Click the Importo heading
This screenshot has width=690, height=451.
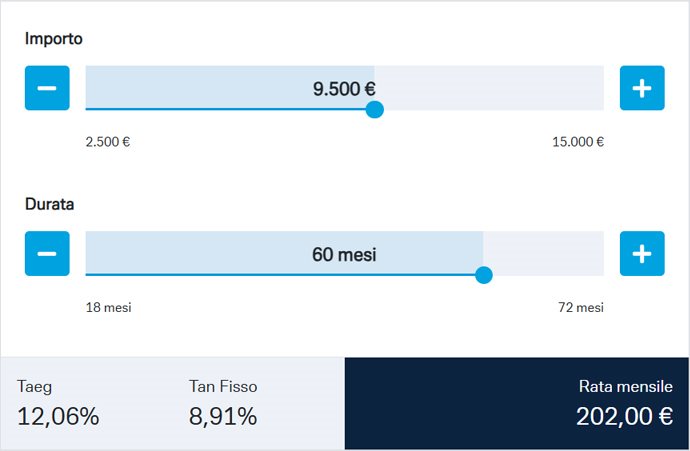54,39
